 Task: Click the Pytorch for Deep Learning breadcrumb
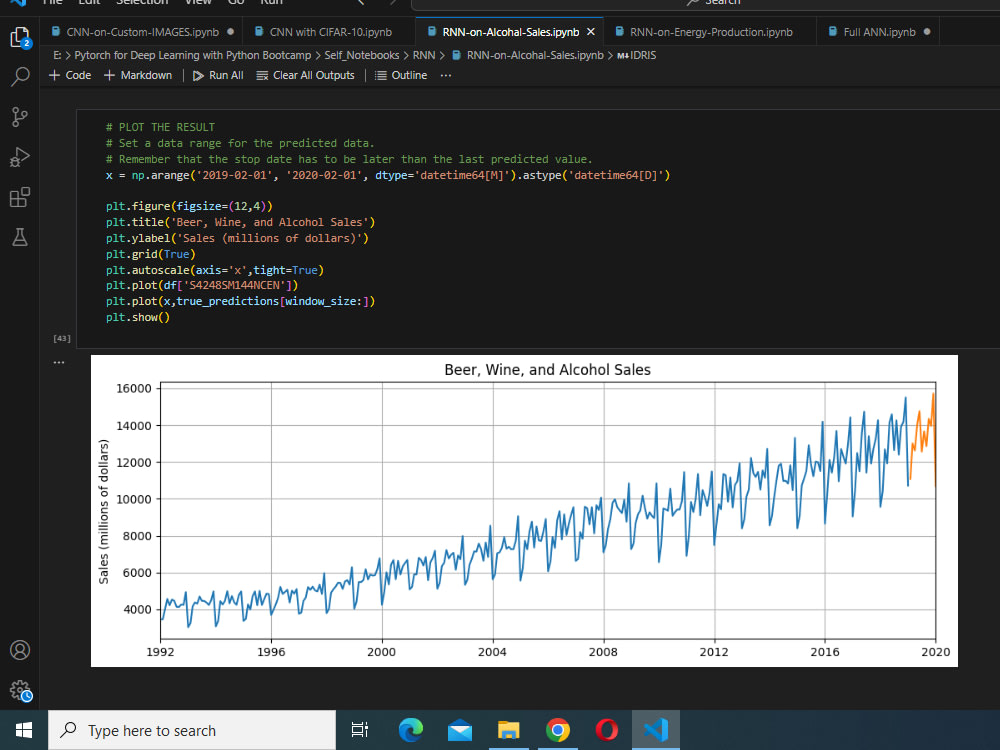(x=193, y=55)
